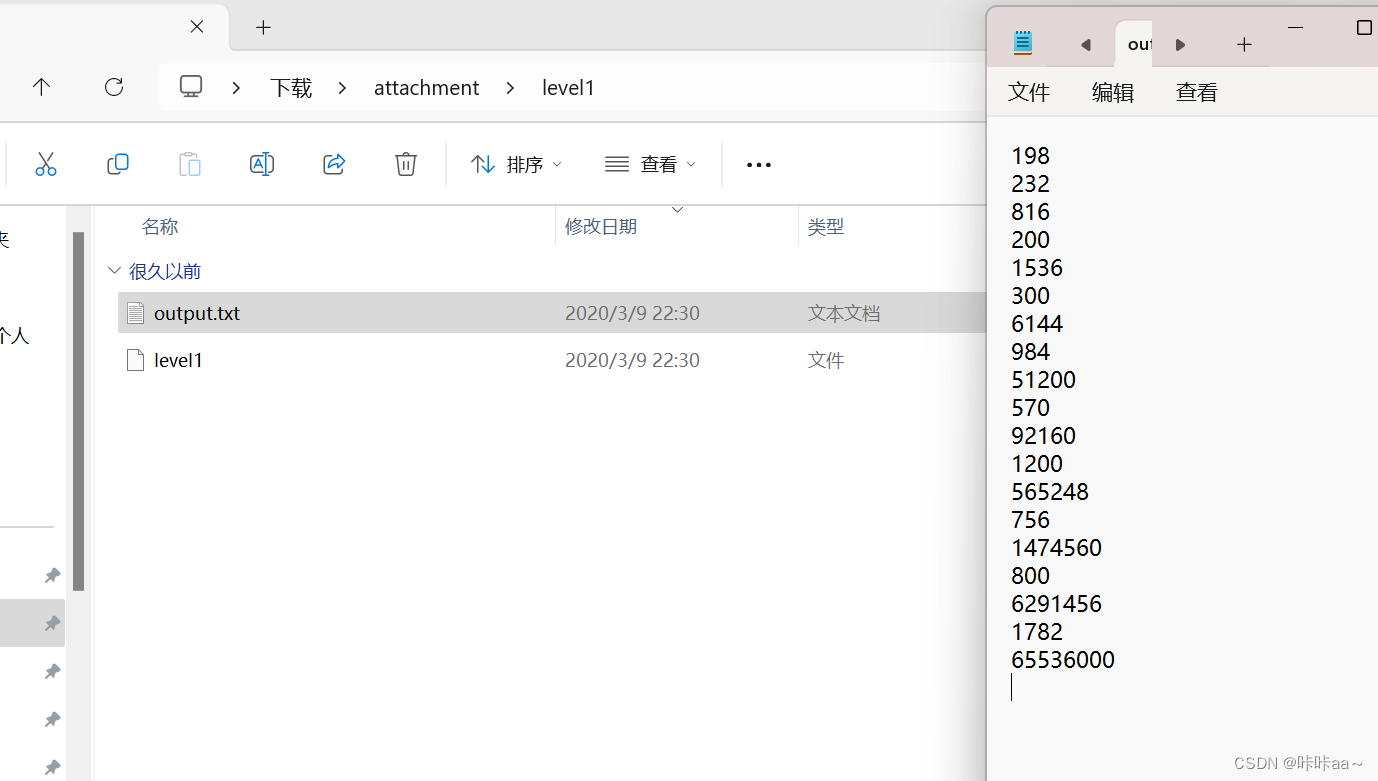Open a new tab in File Explorer
This screenshot has height=781, width=1378.
[263, 27]
